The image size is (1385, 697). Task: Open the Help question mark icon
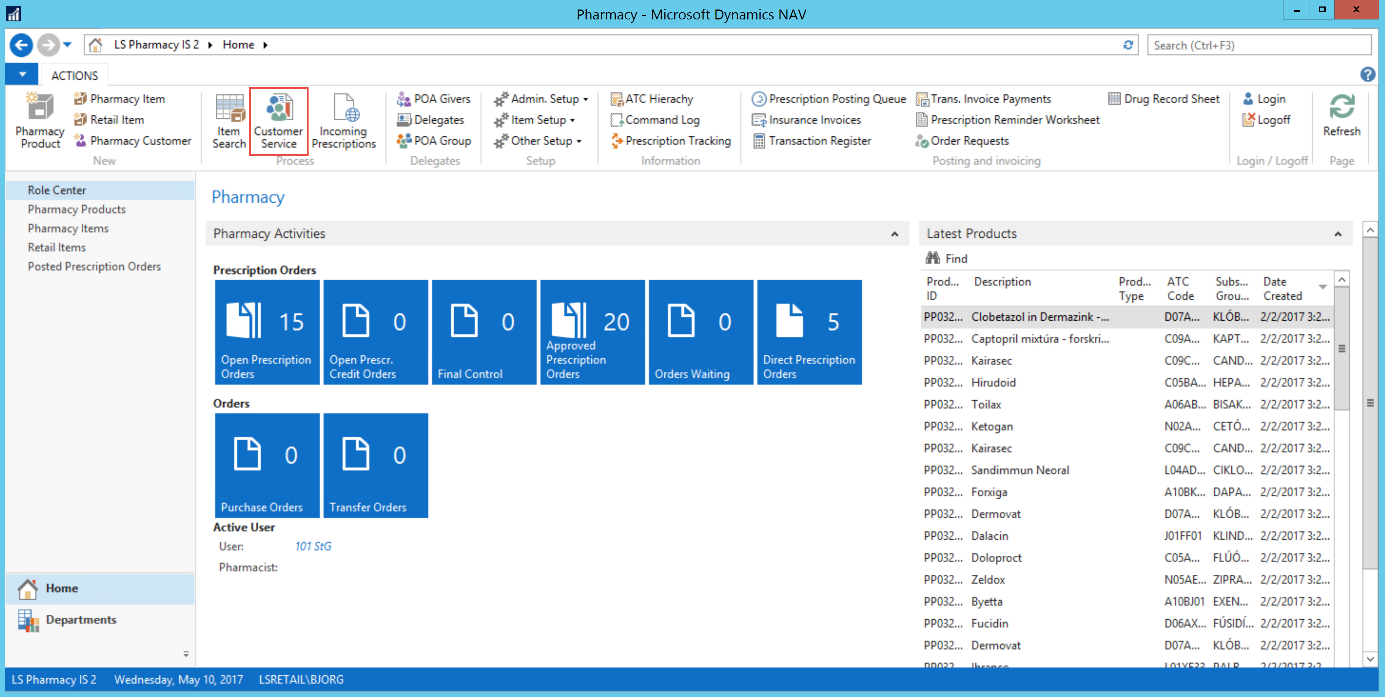(1367, 75)
